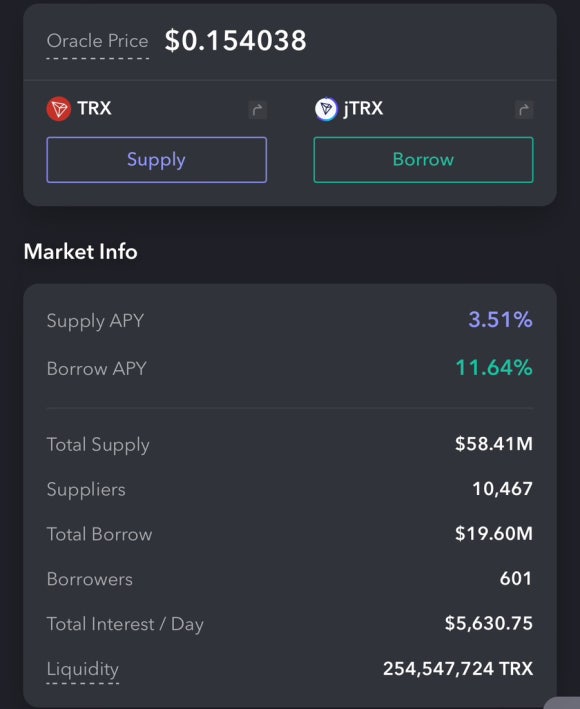Click the red TRX token icon
Screen dimensions: 580x709
tap(59, 109)
